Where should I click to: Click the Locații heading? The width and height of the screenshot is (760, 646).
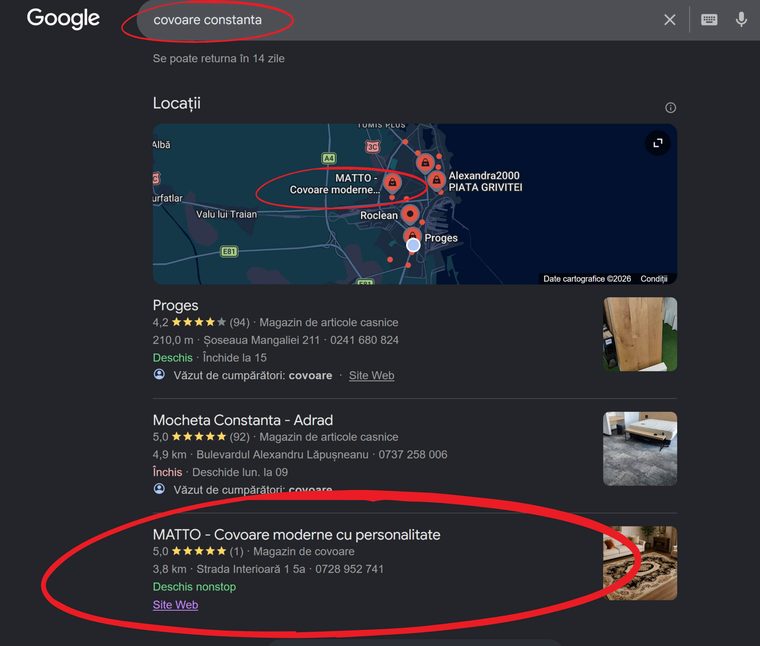[x=176, y=103]
